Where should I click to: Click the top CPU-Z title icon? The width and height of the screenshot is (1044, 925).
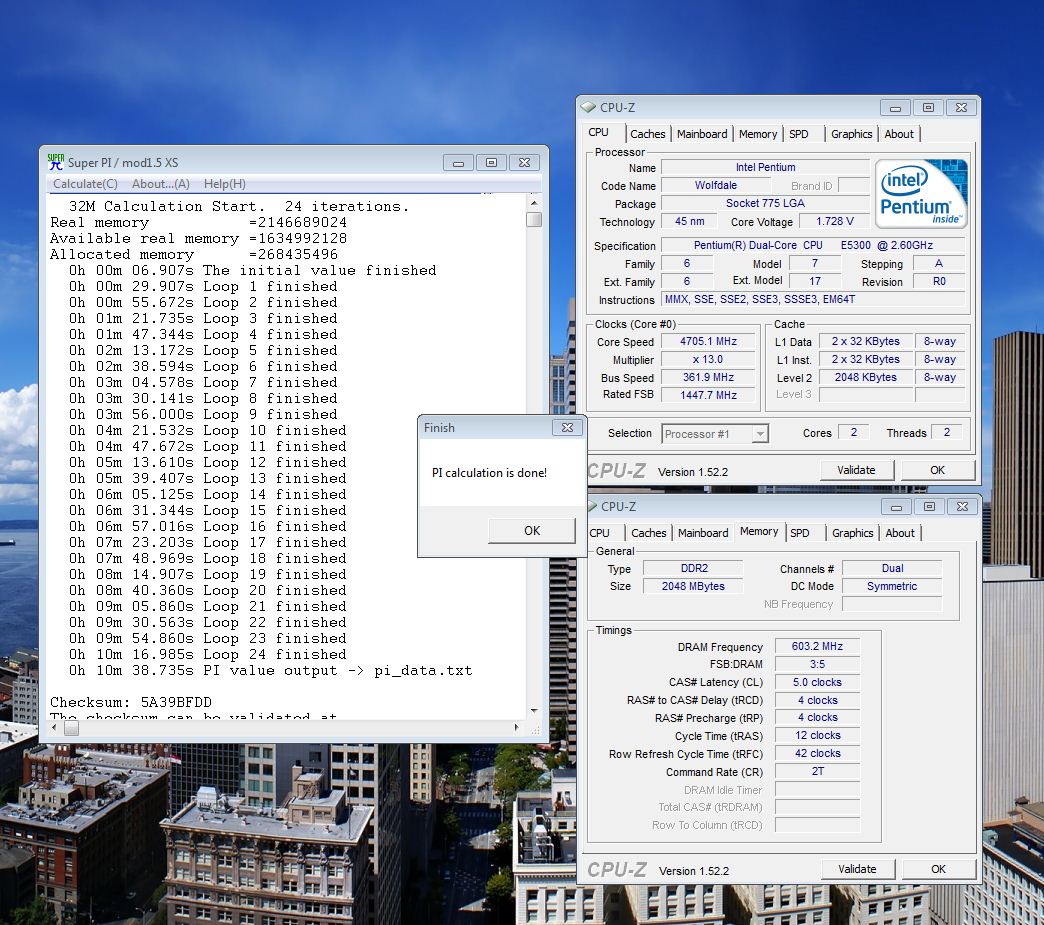pyautogui.click(x=588, y=107)
